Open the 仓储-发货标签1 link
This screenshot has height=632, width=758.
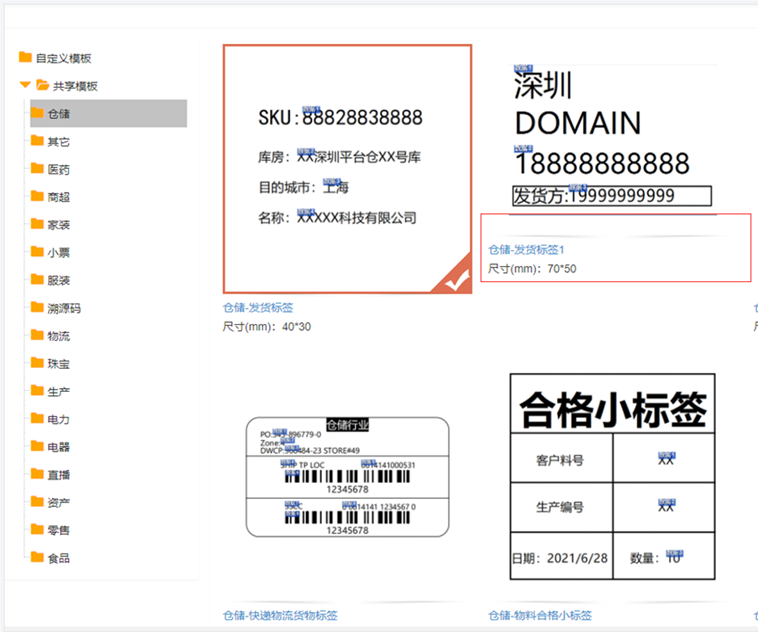pyautogui.click(x=527, y=249)
